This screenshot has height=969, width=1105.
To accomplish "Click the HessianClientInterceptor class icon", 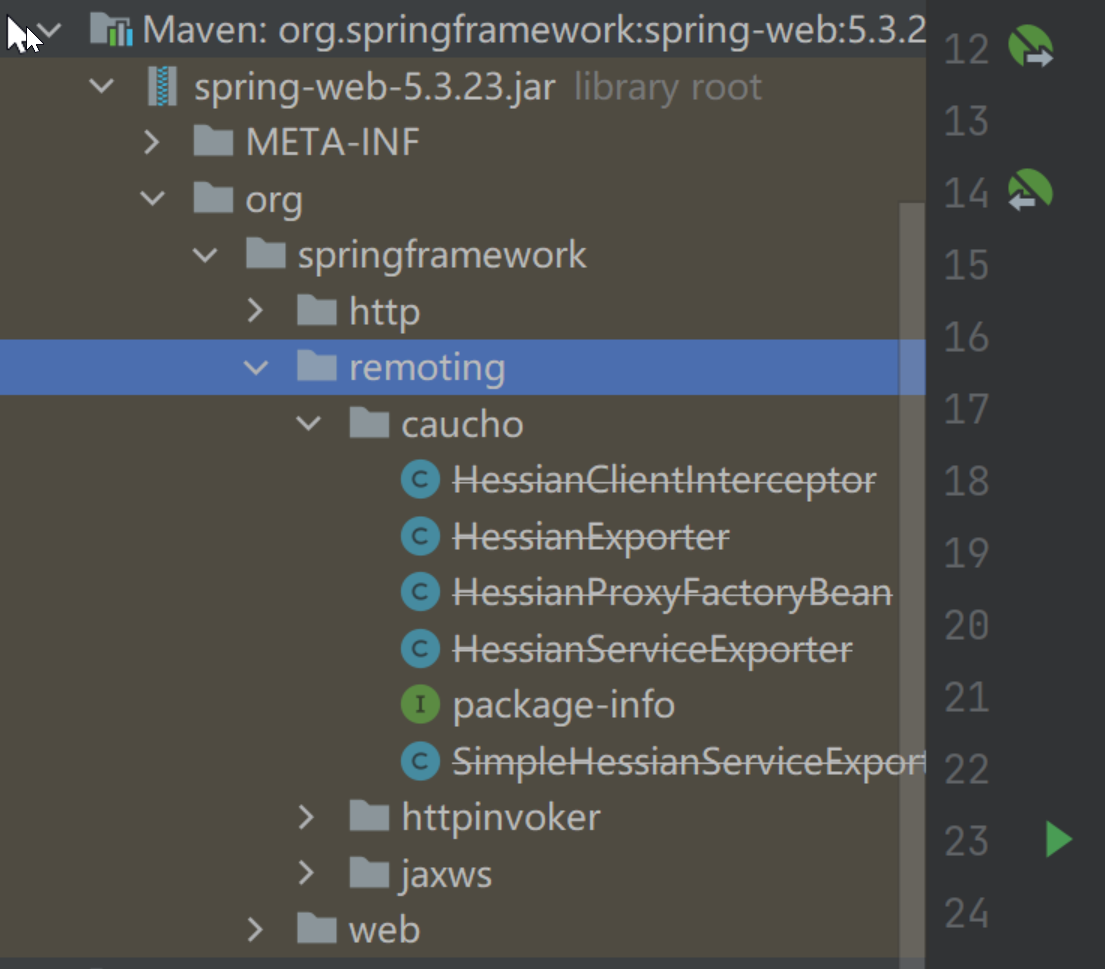I will coord(420,481).
